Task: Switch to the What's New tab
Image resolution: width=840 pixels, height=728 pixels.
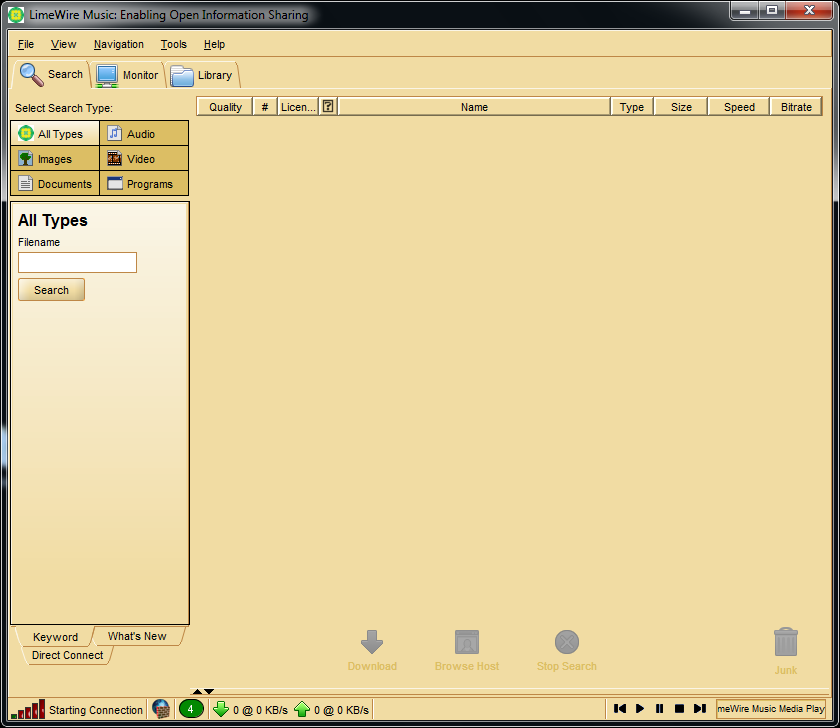Action: pyautogui.click(x=136, y=636)
